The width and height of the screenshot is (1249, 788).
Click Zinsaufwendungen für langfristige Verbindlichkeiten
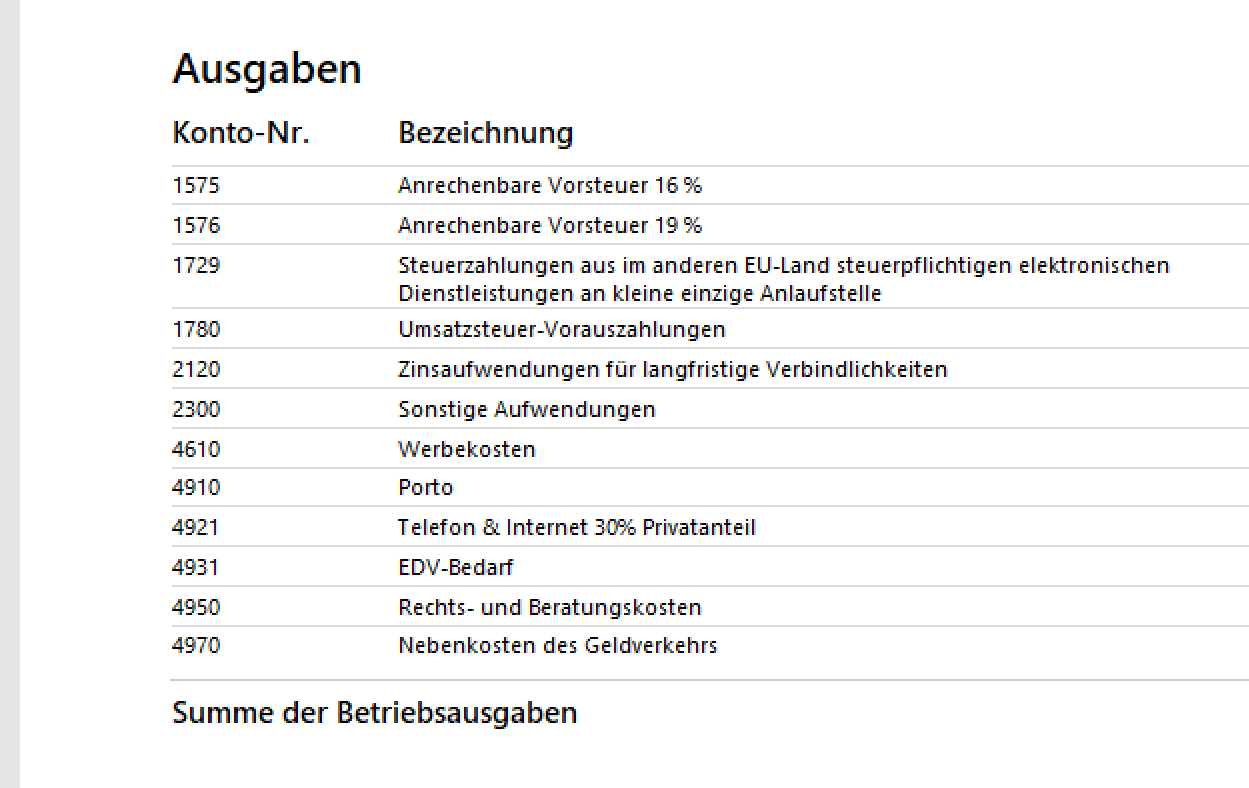coord(673,369)
